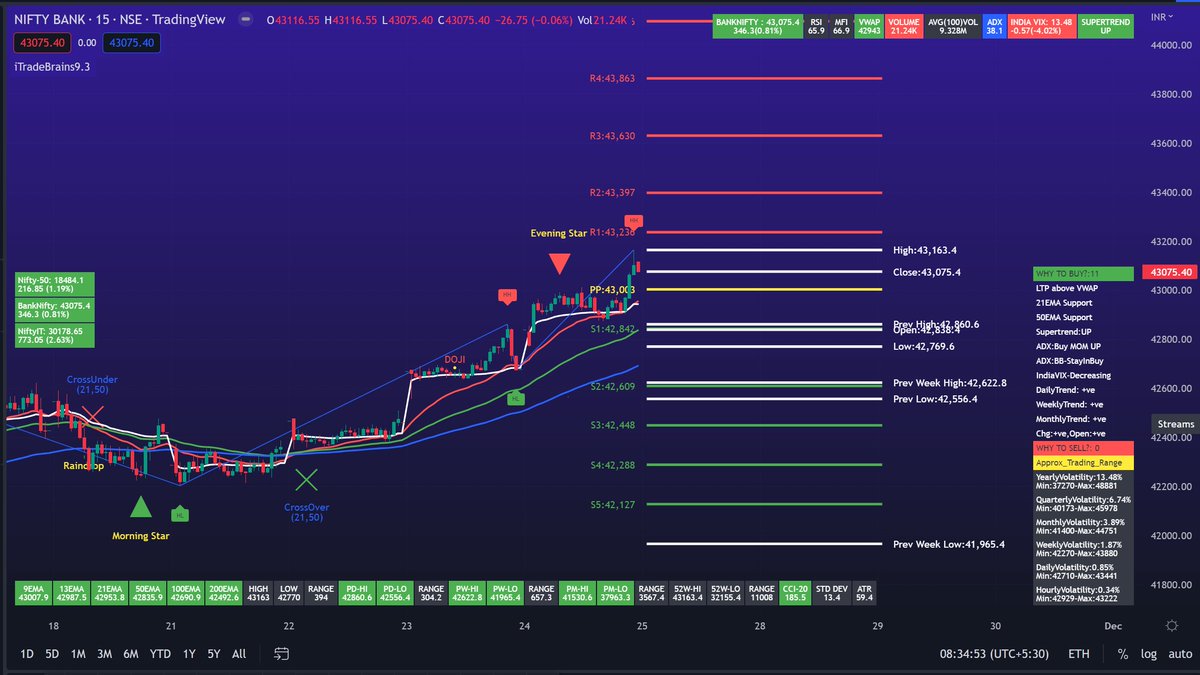This screenshot has width=1200, height=675.
Task: Click the NiftyIT: 30178.65 info box
Action: pos(56,335)
